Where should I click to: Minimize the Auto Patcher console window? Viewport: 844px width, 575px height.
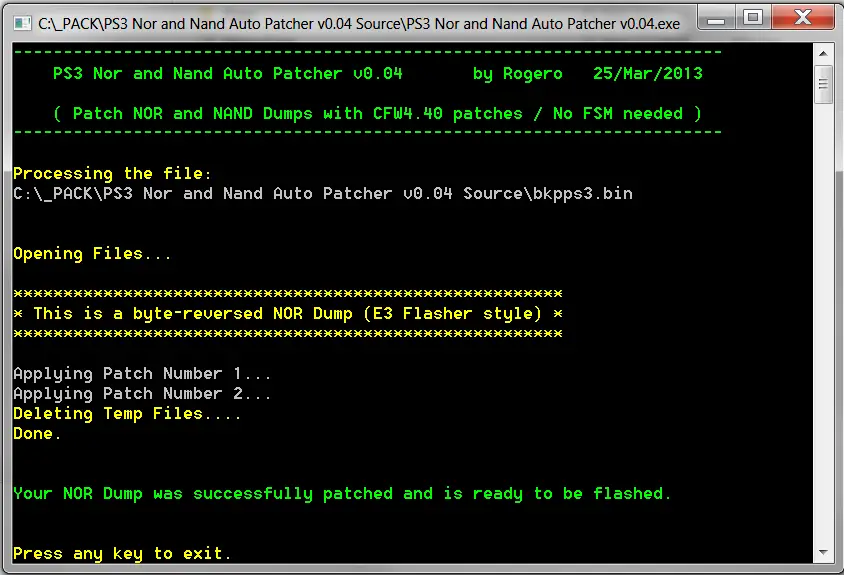pos(716,18)
